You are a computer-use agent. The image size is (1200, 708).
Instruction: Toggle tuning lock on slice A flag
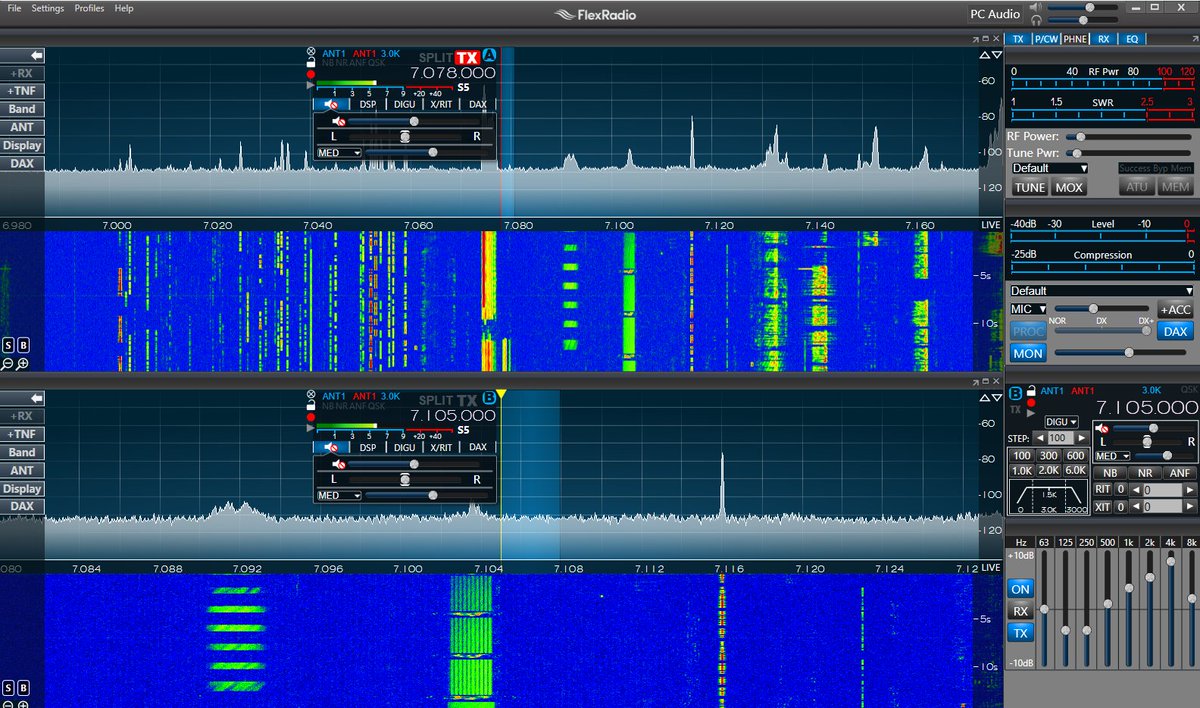[x=311, y=62]
